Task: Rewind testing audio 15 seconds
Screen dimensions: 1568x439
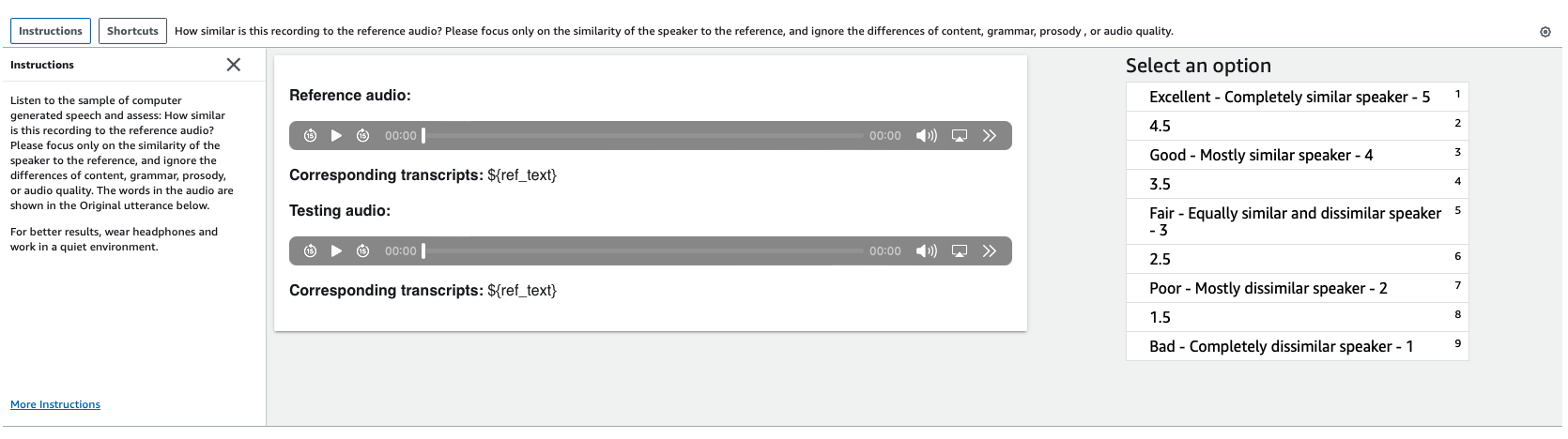Action: pyautogui.click(x=310, y=251)
